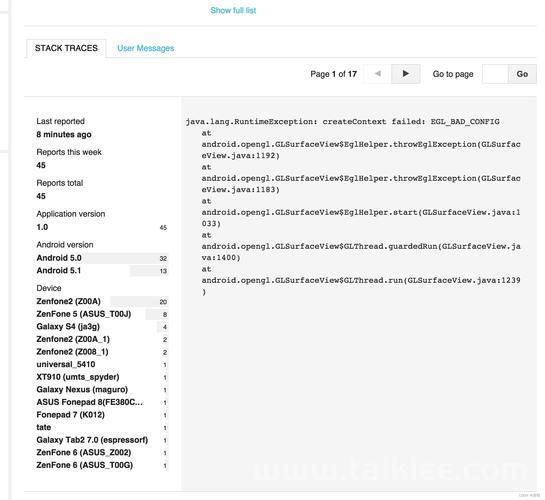
Task: Click the RuntimeException stack trace header
Action: point(342,122)
